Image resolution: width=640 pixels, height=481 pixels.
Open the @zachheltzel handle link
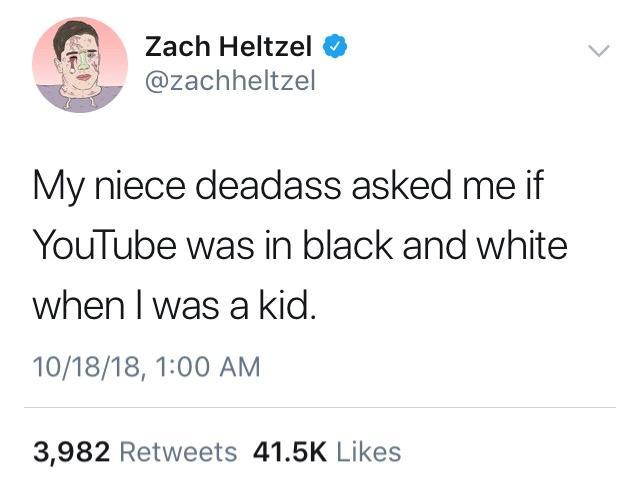[x=230, y=80]
